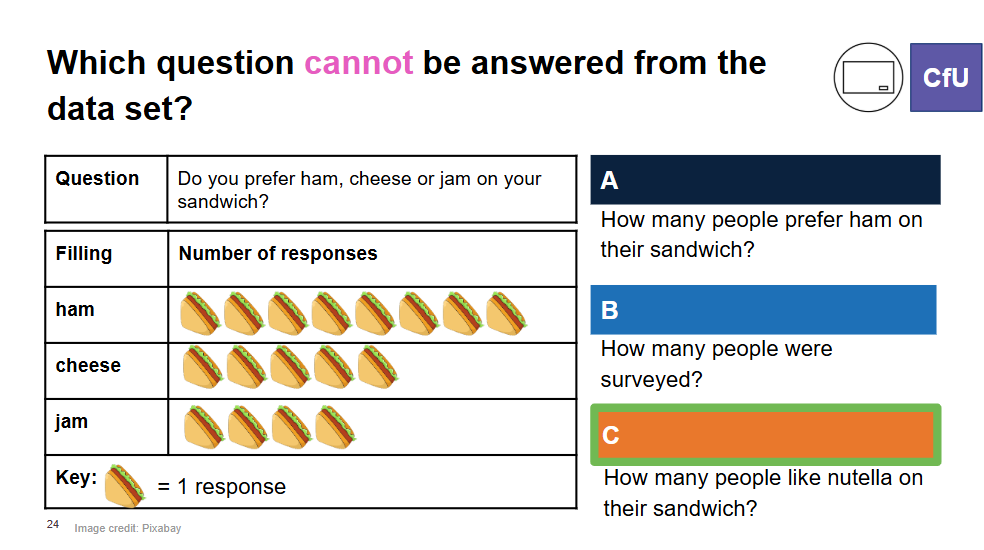Viewport: 984px width, 550px height.
Task: Click the first sandwich in the jam row
Action: click(x=204, y=427)
